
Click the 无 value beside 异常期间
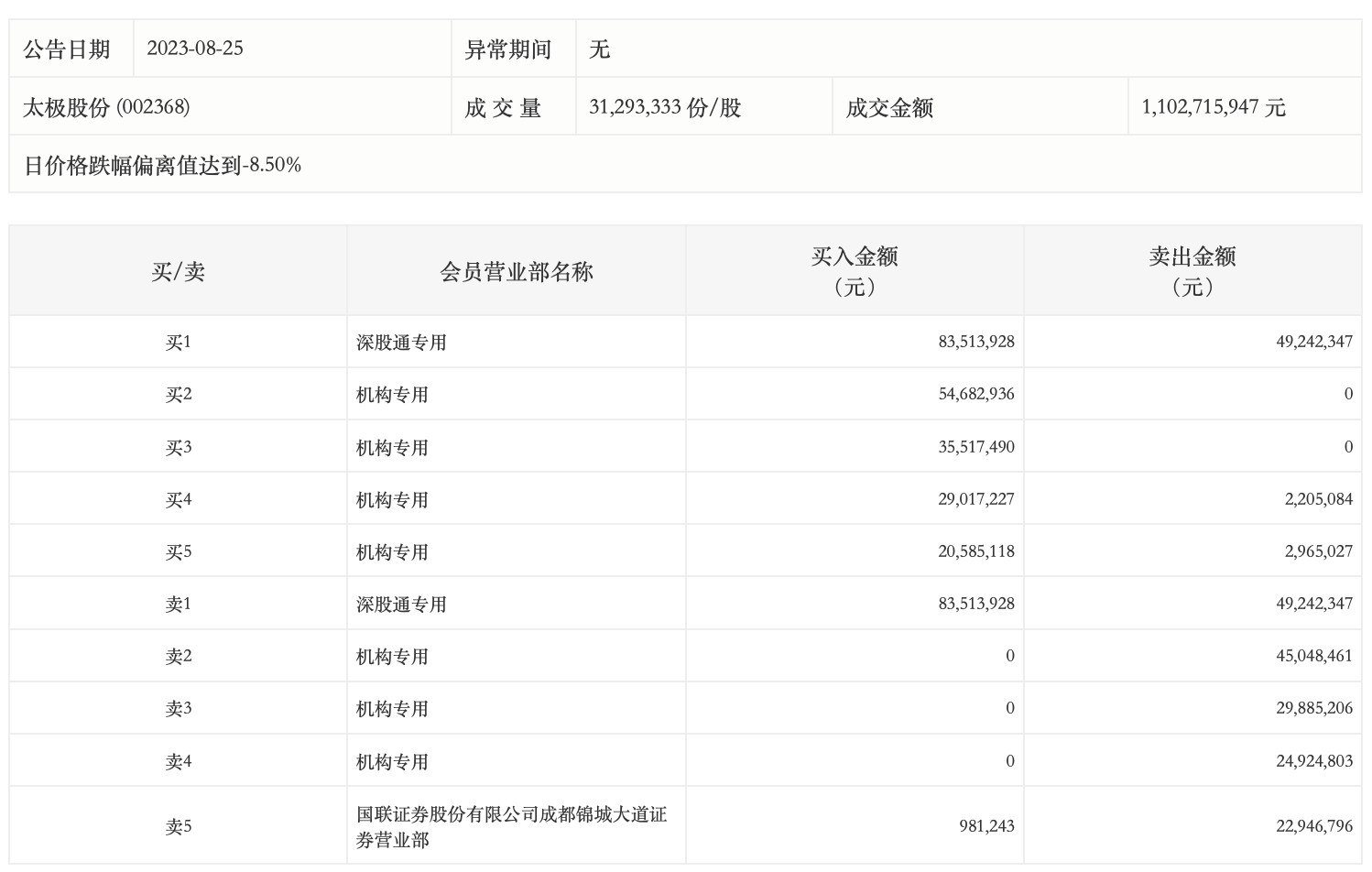click(x=600, y=49)
